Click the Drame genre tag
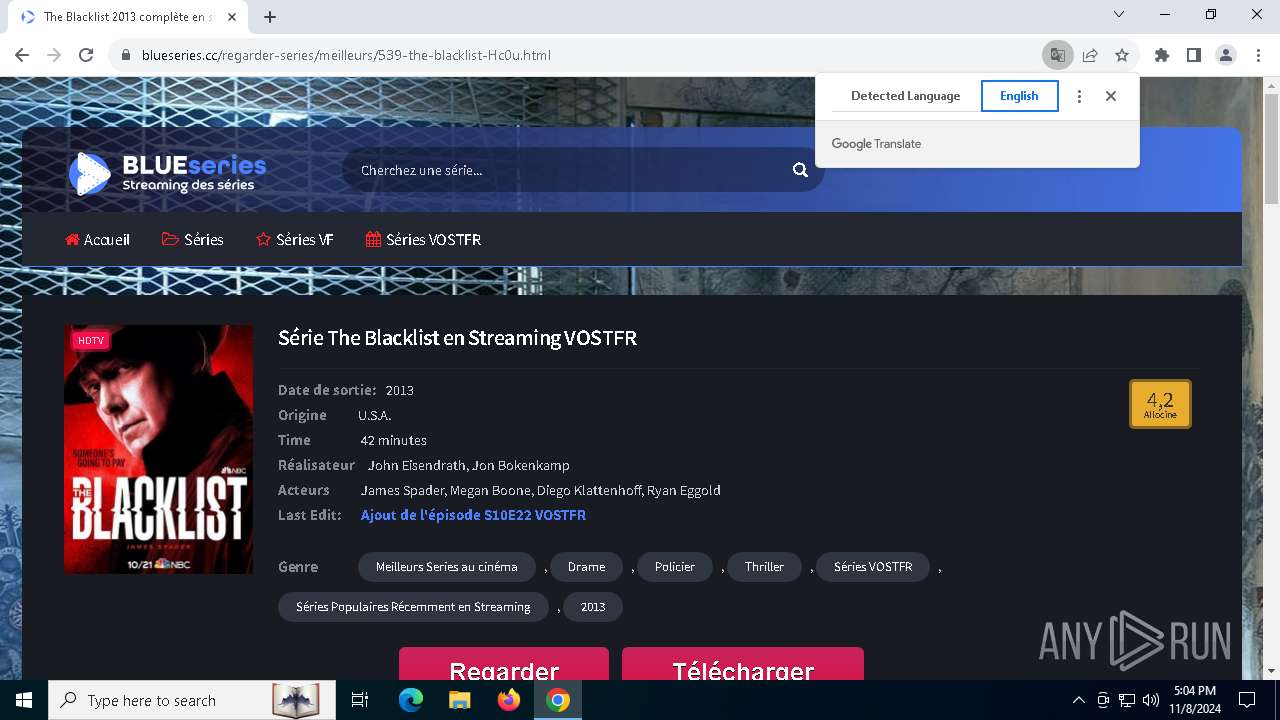This screenshot has height=720, width=1280. [586, 567]
